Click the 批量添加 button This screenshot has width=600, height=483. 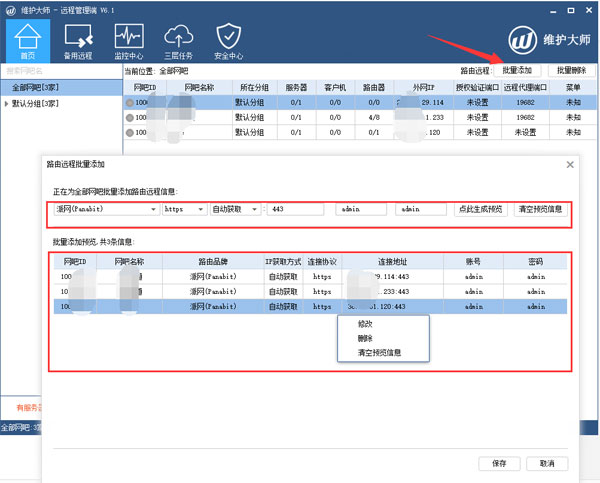(x=517, y=70)
